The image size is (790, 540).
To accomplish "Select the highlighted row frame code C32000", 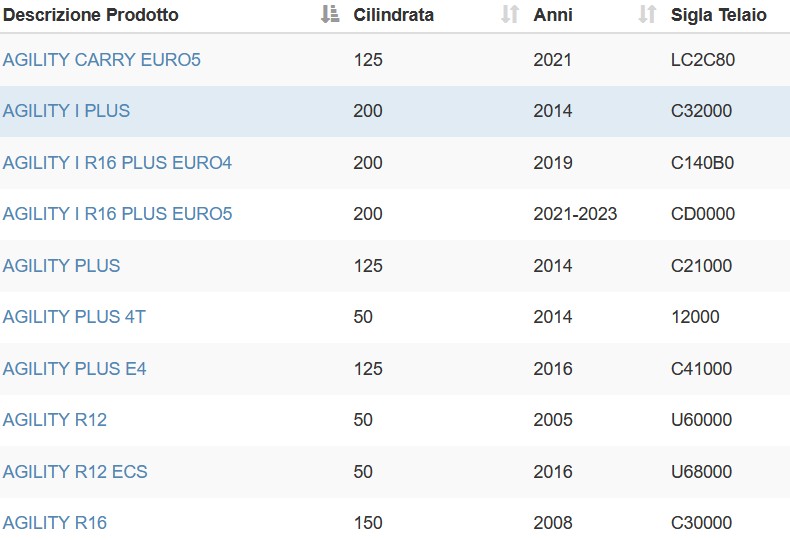I will (701, 111).
